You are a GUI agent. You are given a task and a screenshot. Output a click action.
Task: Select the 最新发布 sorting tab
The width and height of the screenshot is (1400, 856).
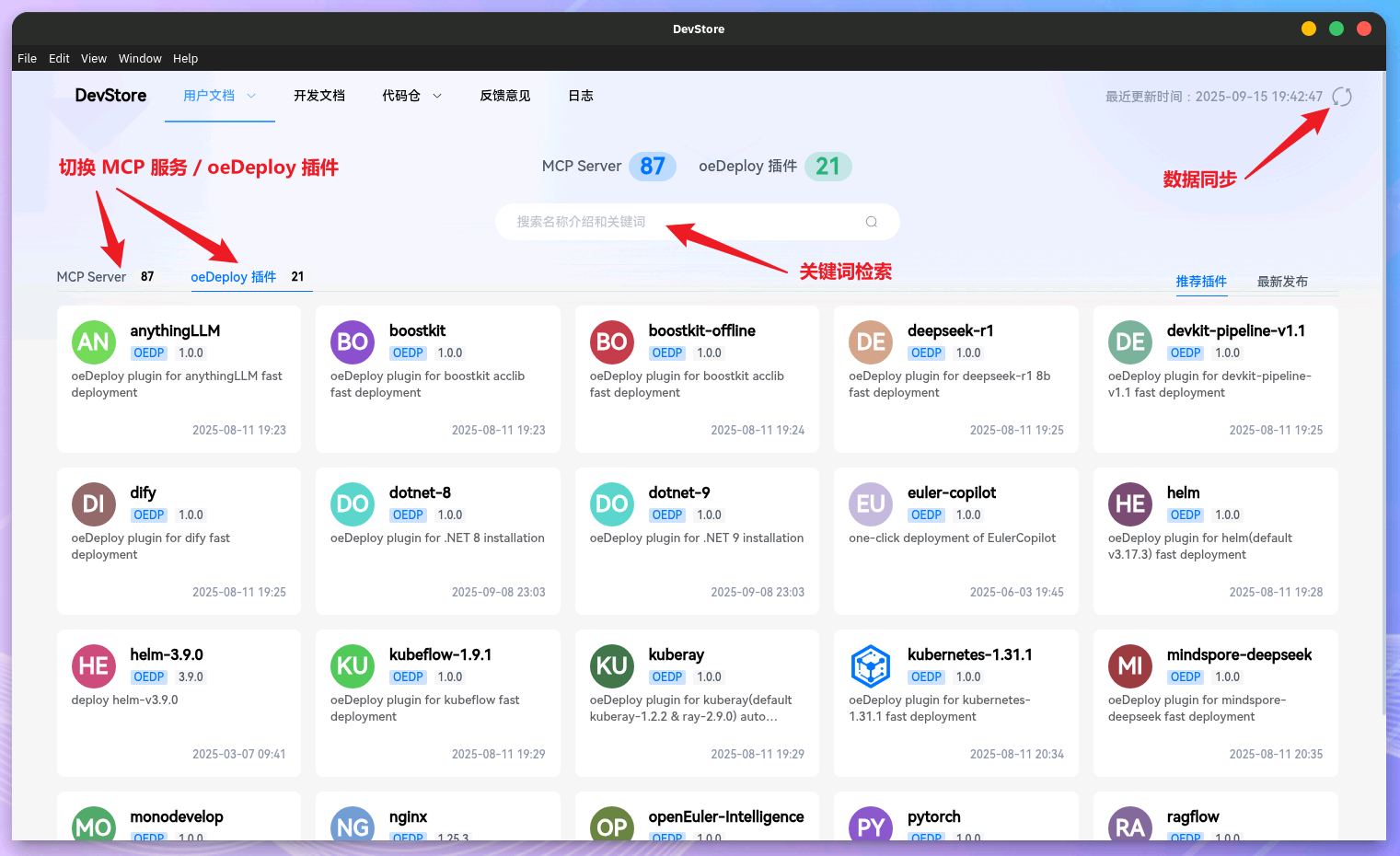[x=1282, y=282]
